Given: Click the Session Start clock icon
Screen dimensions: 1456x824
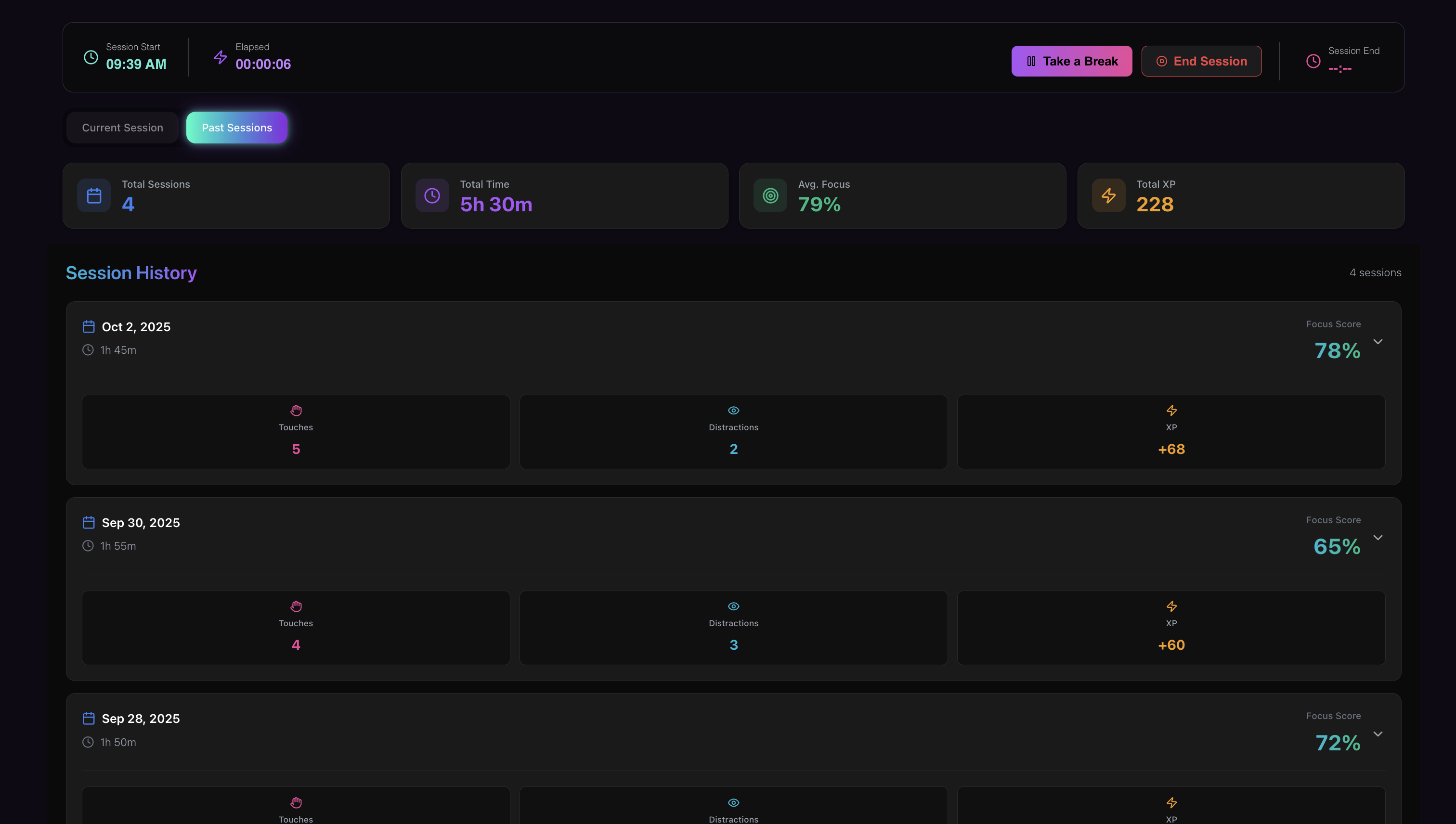Looking at the screenshot, I should click(91, 57).
